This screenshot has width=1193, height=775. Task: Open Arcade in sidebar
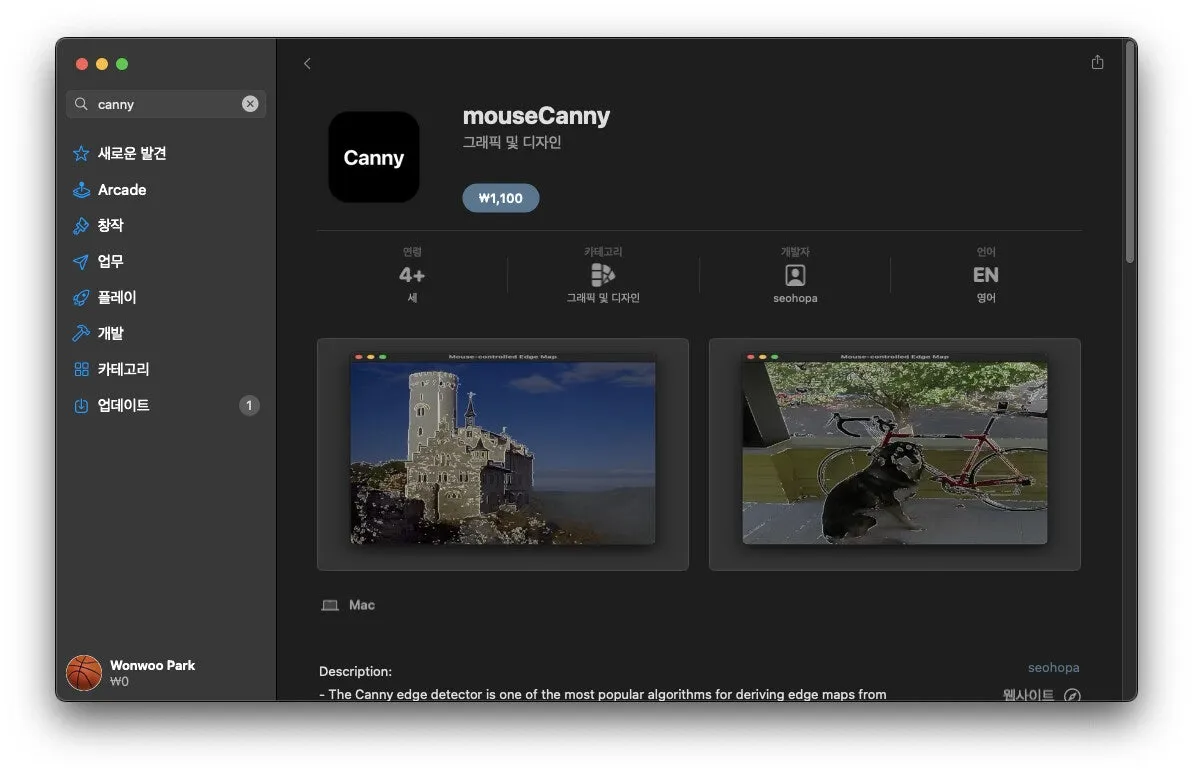point(166,189)
